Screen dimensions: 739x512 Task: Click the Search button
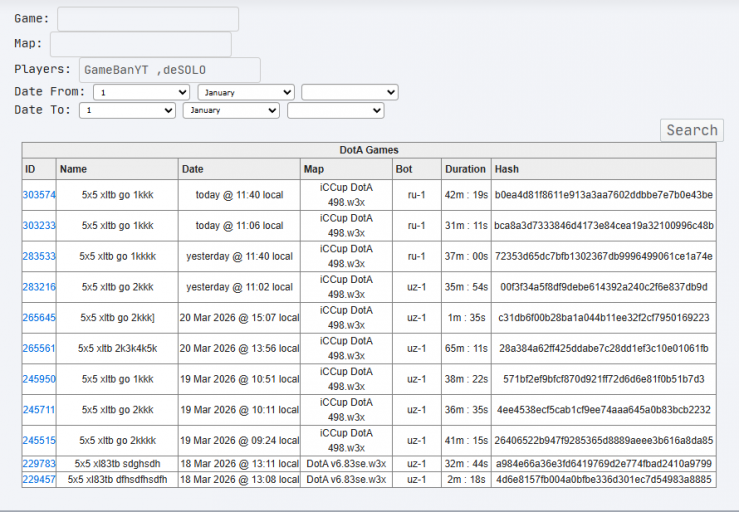point(692,130)
